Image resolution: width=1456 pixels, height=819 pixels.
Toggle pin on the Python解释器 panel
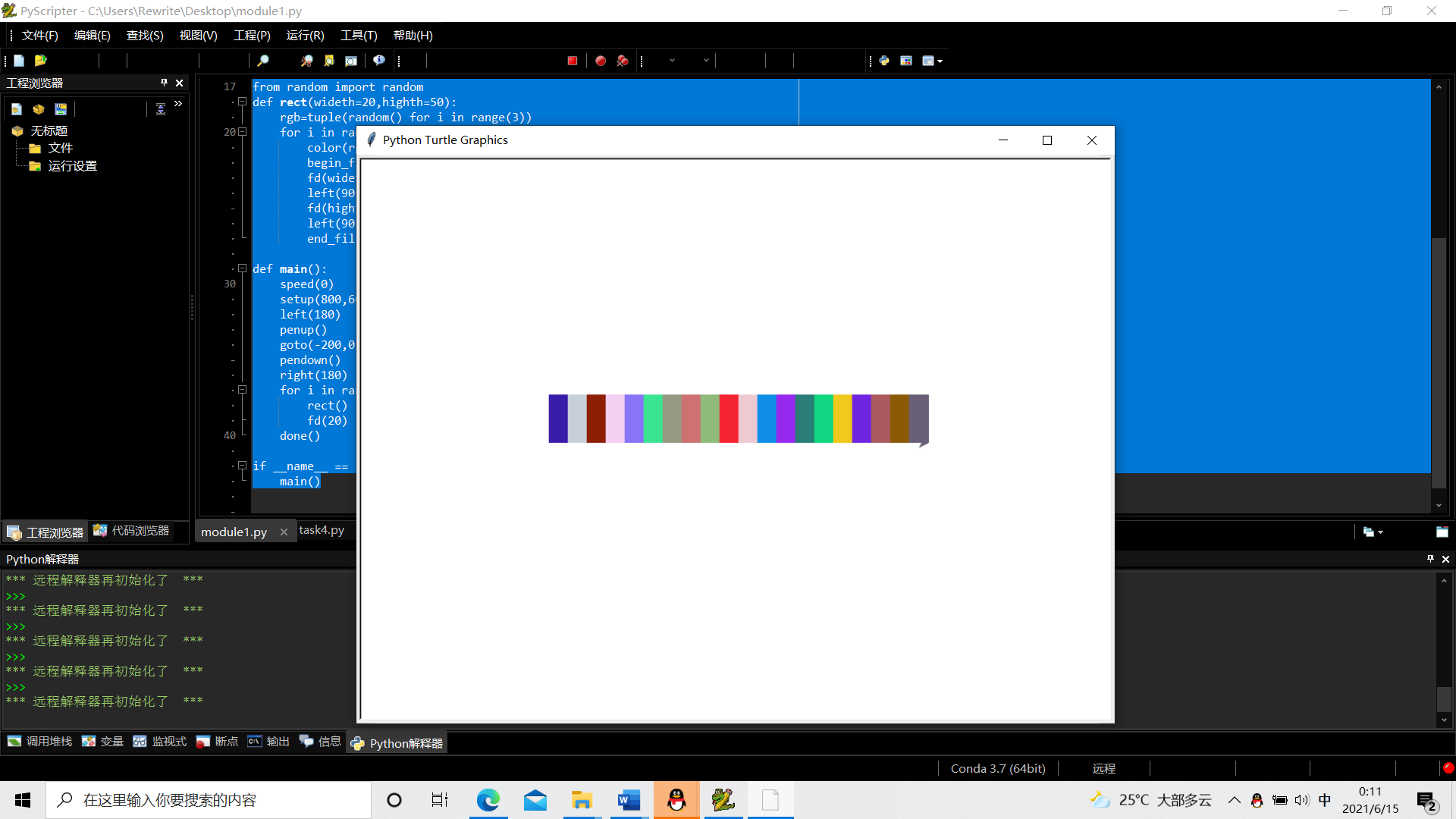(x=1430, y=559)
